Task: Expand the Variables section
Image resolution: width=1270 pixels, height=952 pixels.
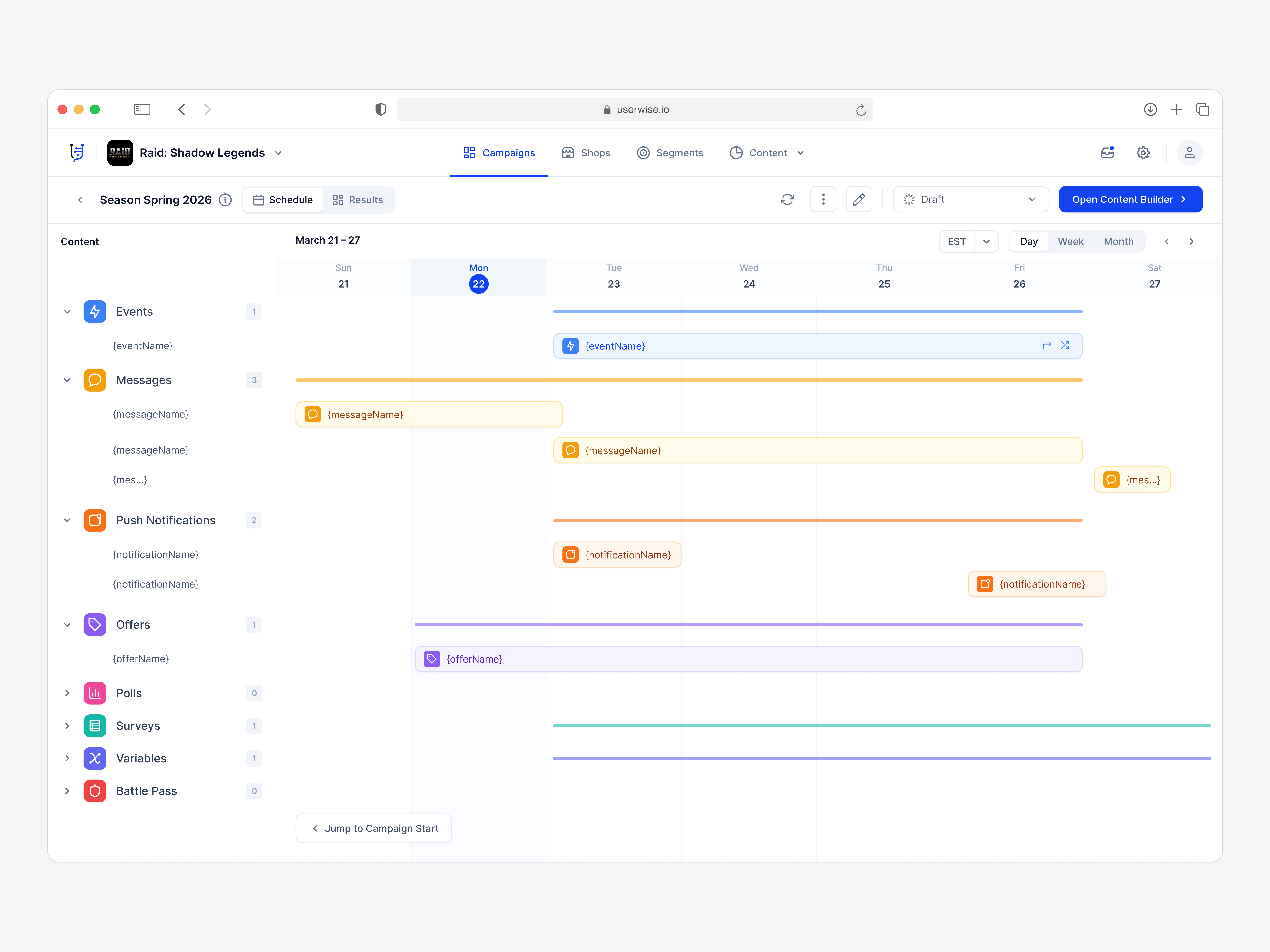Action: pyautogui.click(x=67, y=758)
